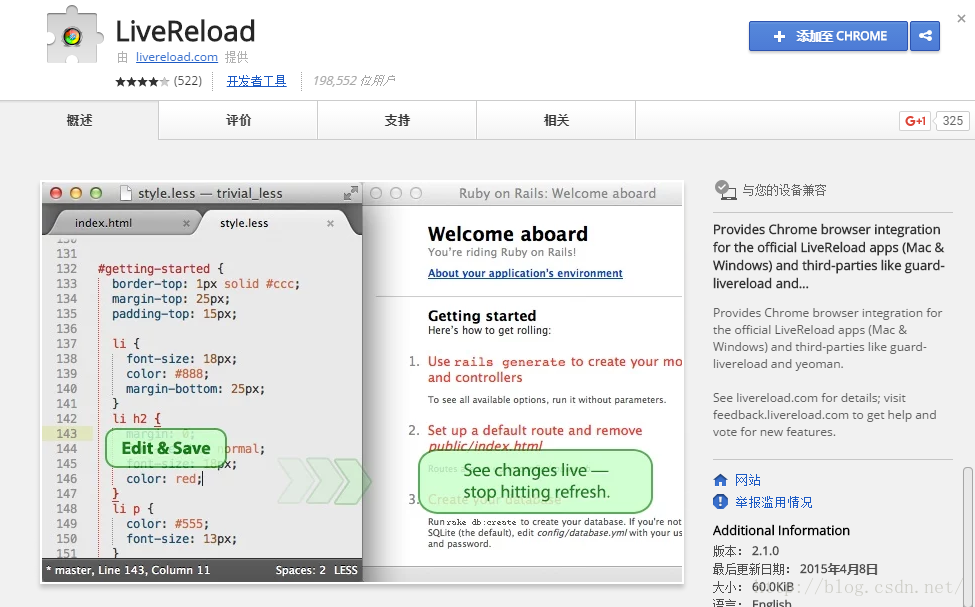Click the home icon next to 网站

point(720,480)
